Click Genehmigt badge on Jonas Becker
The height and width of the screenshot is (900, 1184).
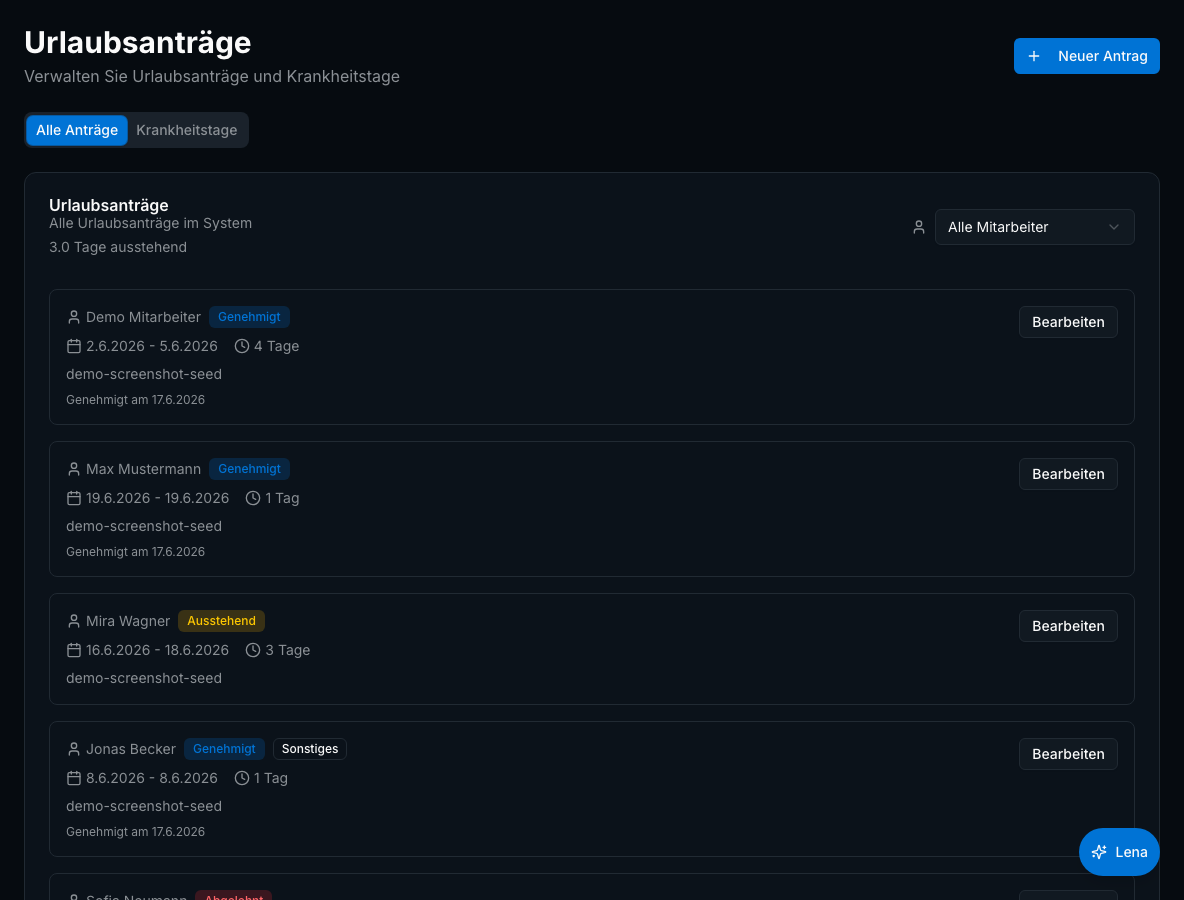224,749
